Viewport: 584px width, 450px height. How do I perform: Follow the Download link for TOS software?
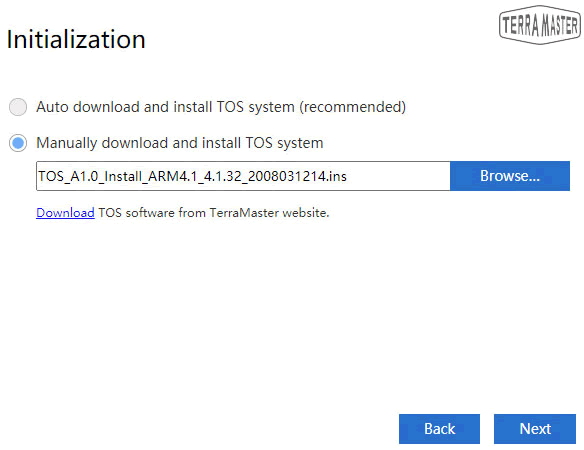(x=65, y=213)
